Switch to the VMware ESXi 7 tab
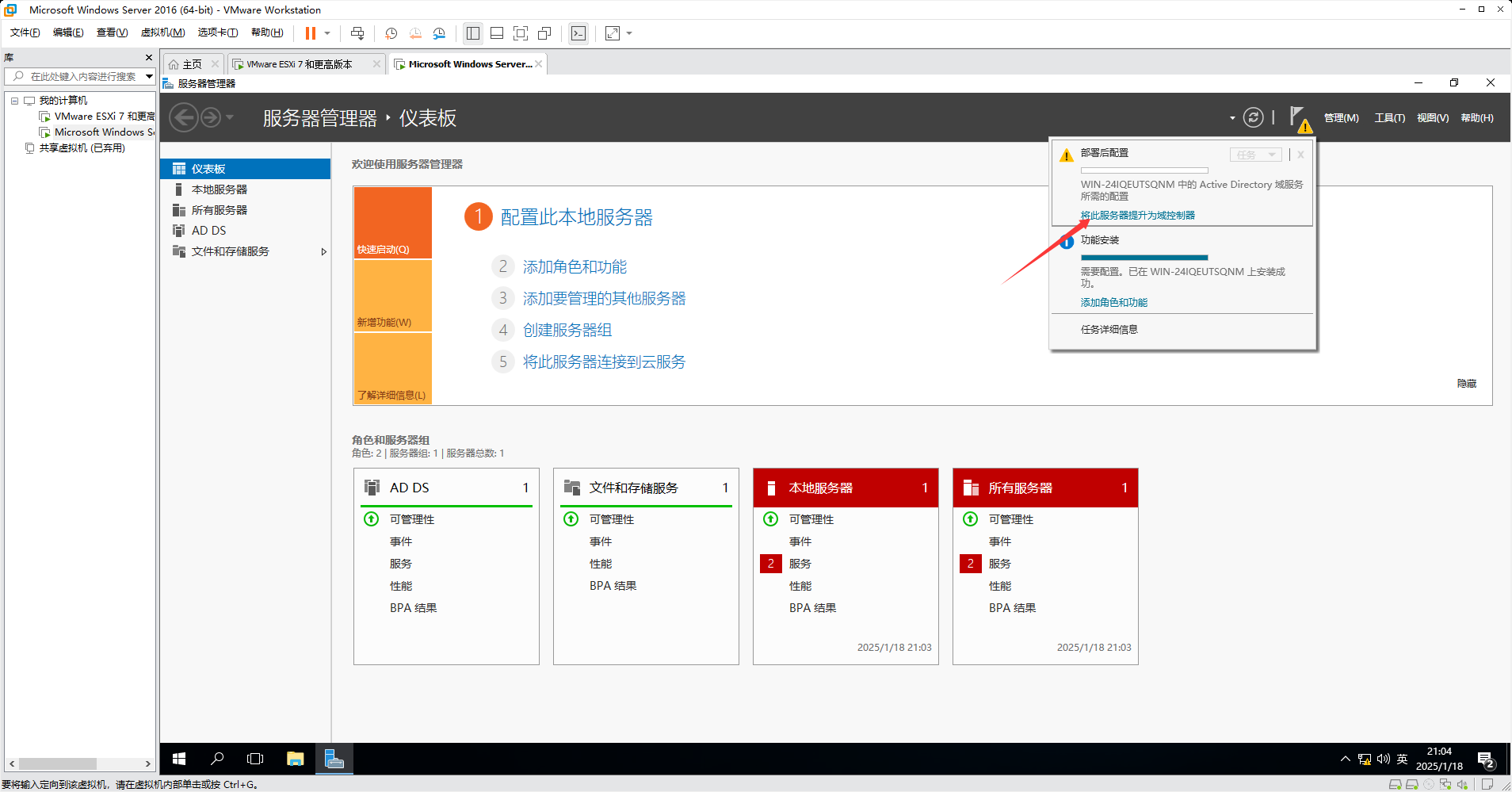1512x792 pixels. tap(300, 64)
